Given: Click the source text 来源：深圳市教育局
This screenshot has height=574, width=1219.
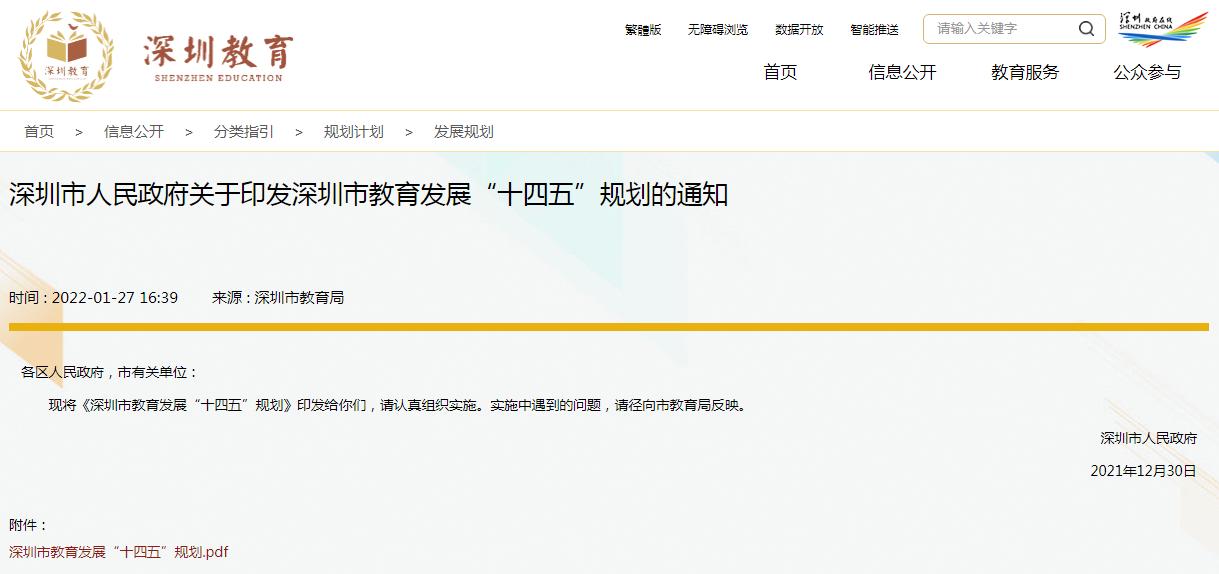Looking at the screenshot, I should point(278,298).
